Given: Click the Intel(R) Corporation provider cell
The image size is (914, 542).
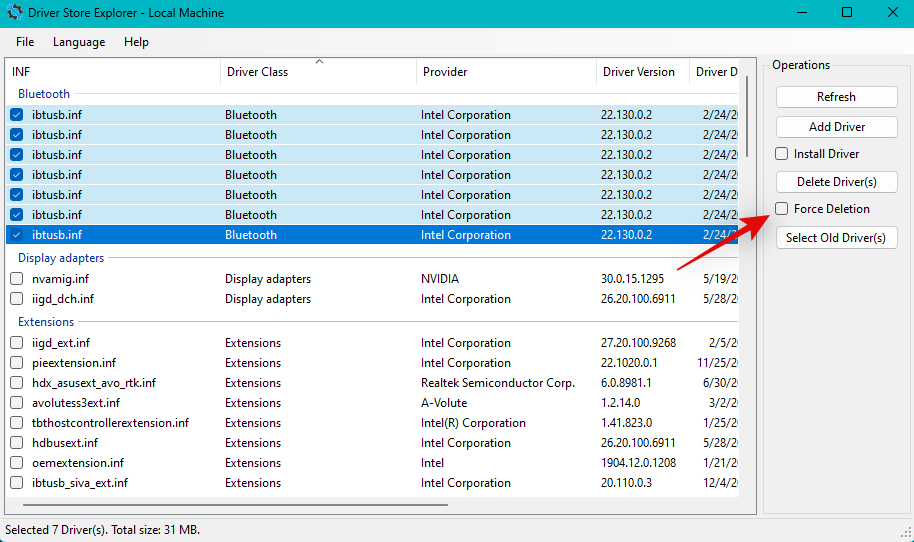Looking at the screenshot, I should 473,423.
